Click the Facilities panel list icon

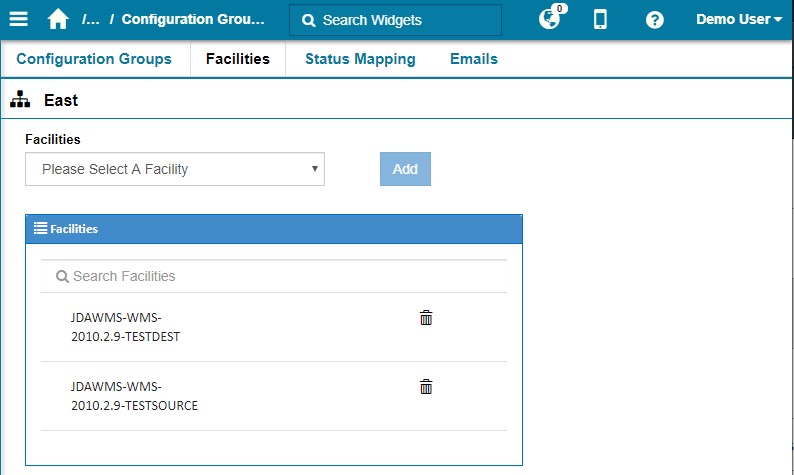[x=41, y=228]
